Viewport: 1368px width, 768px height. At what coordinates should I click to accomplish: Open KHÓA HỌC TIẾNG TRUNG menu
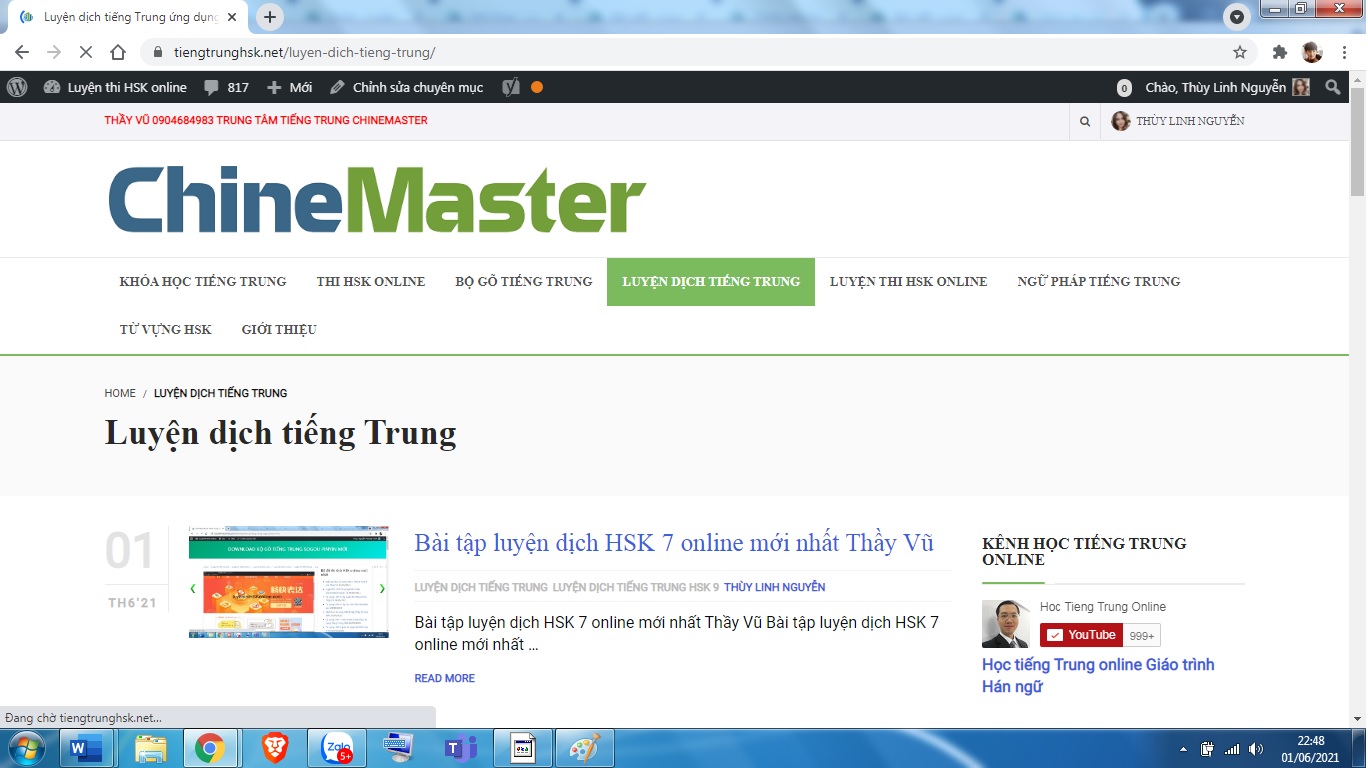point(203,281)
